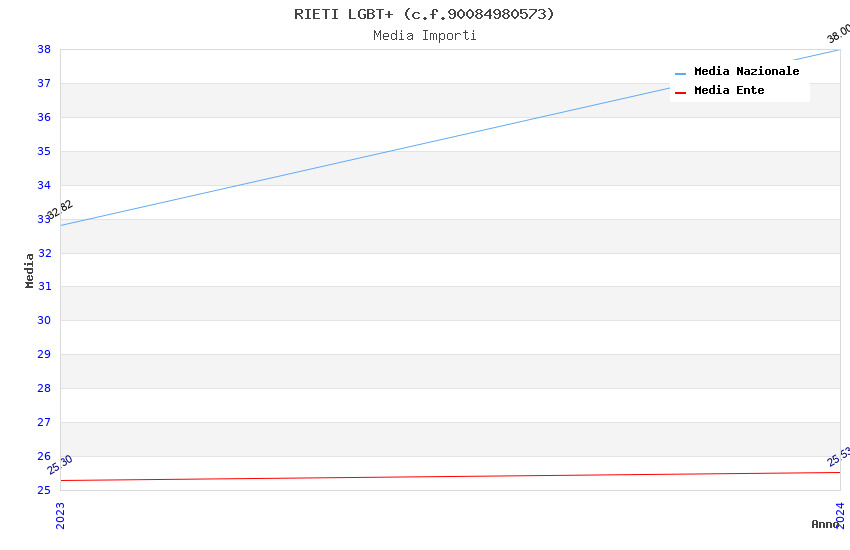
Task: Select the Media Nazionale legend label
Action: coord(746,71)
